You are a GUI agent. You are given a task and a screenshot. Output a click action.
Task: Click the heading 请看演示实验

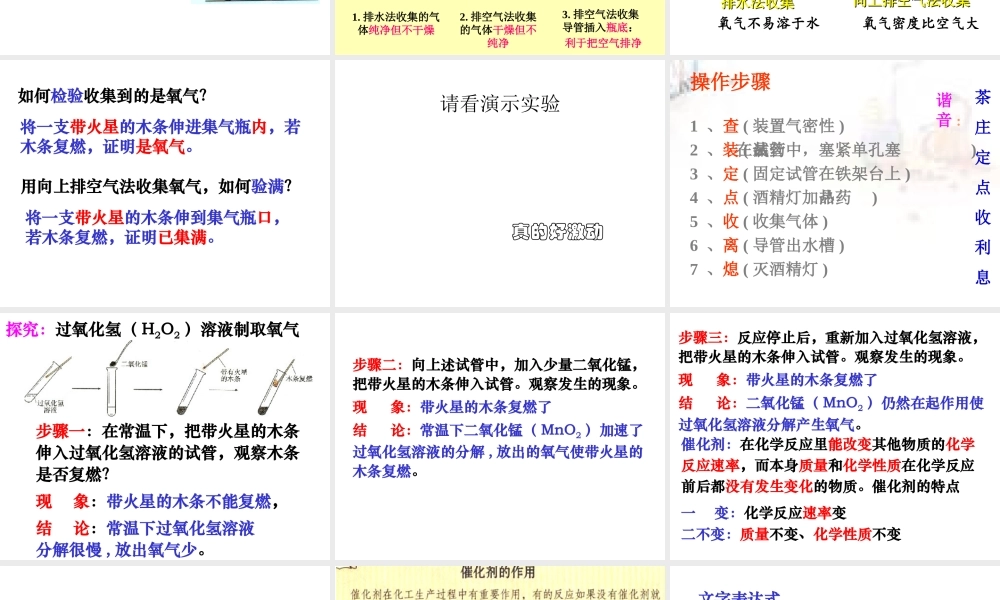(500, 103)
